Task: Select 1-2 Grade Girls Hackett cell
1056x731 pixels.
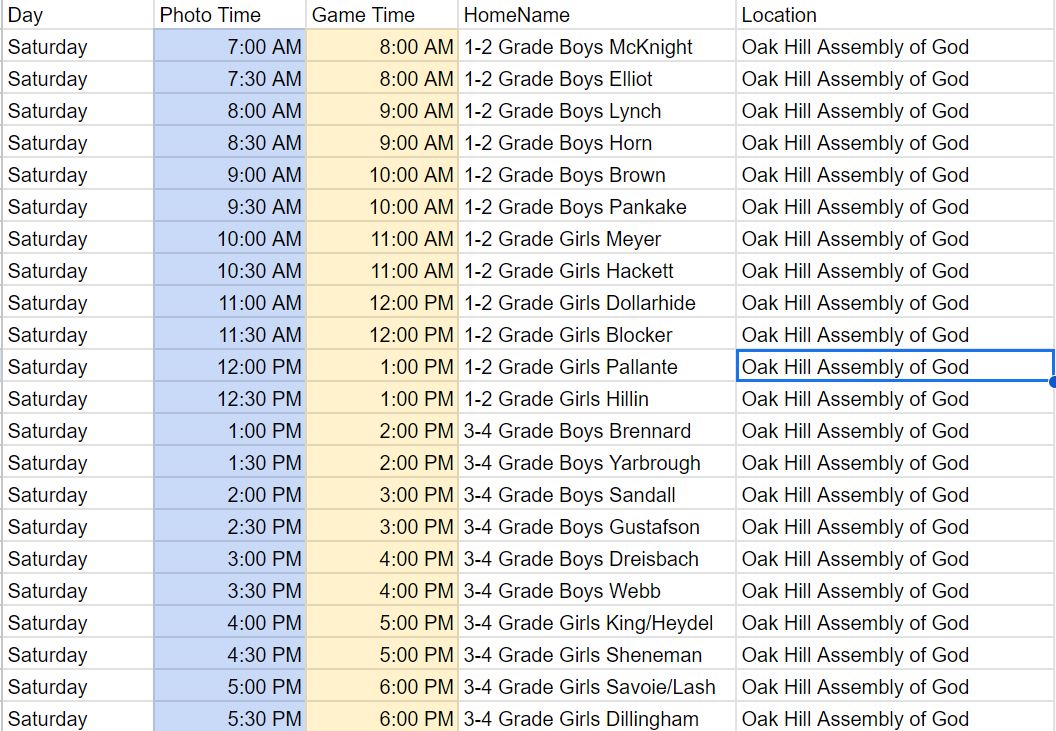Action: pos(597,271)
